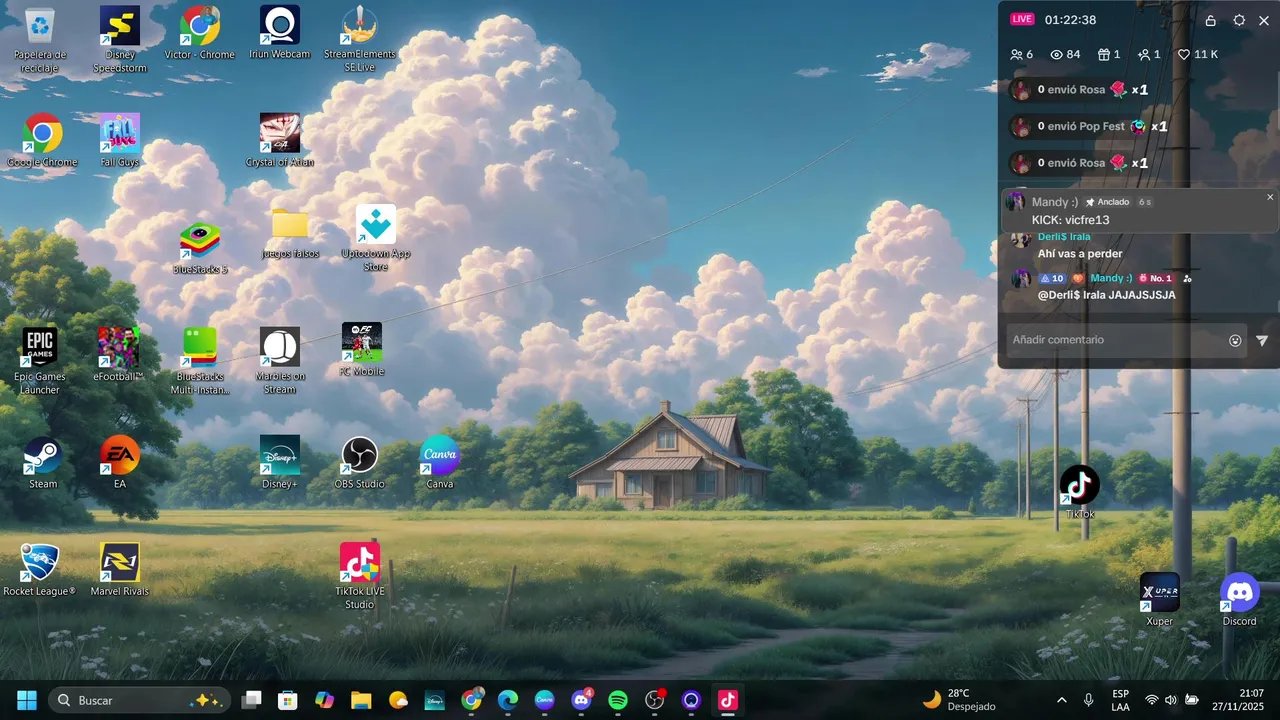Open Copilot from the taskbar
This screenshot has height=720, width=1280.
coord(324,700)
